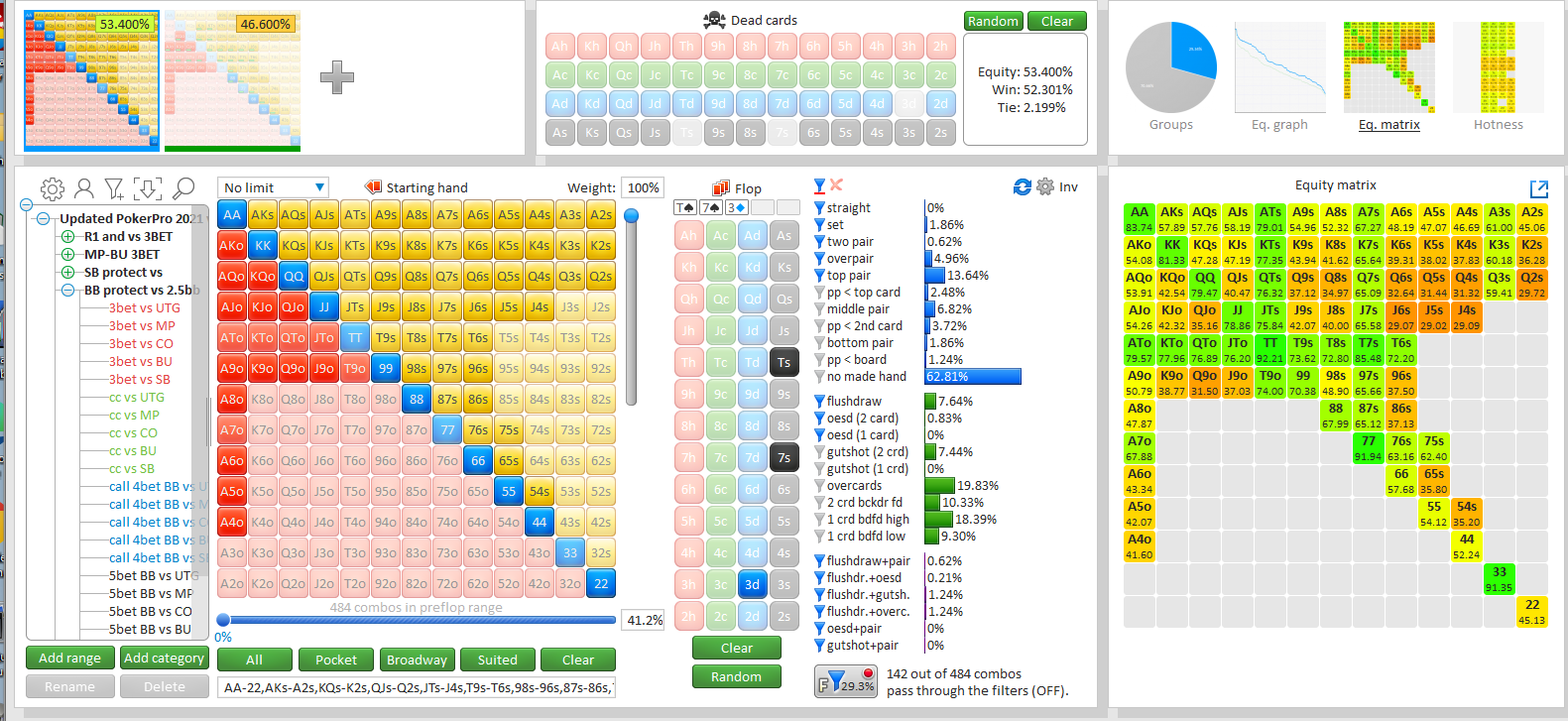Open the range tree settings gear
Viewport: 1568px width, 721px height.
53,188
